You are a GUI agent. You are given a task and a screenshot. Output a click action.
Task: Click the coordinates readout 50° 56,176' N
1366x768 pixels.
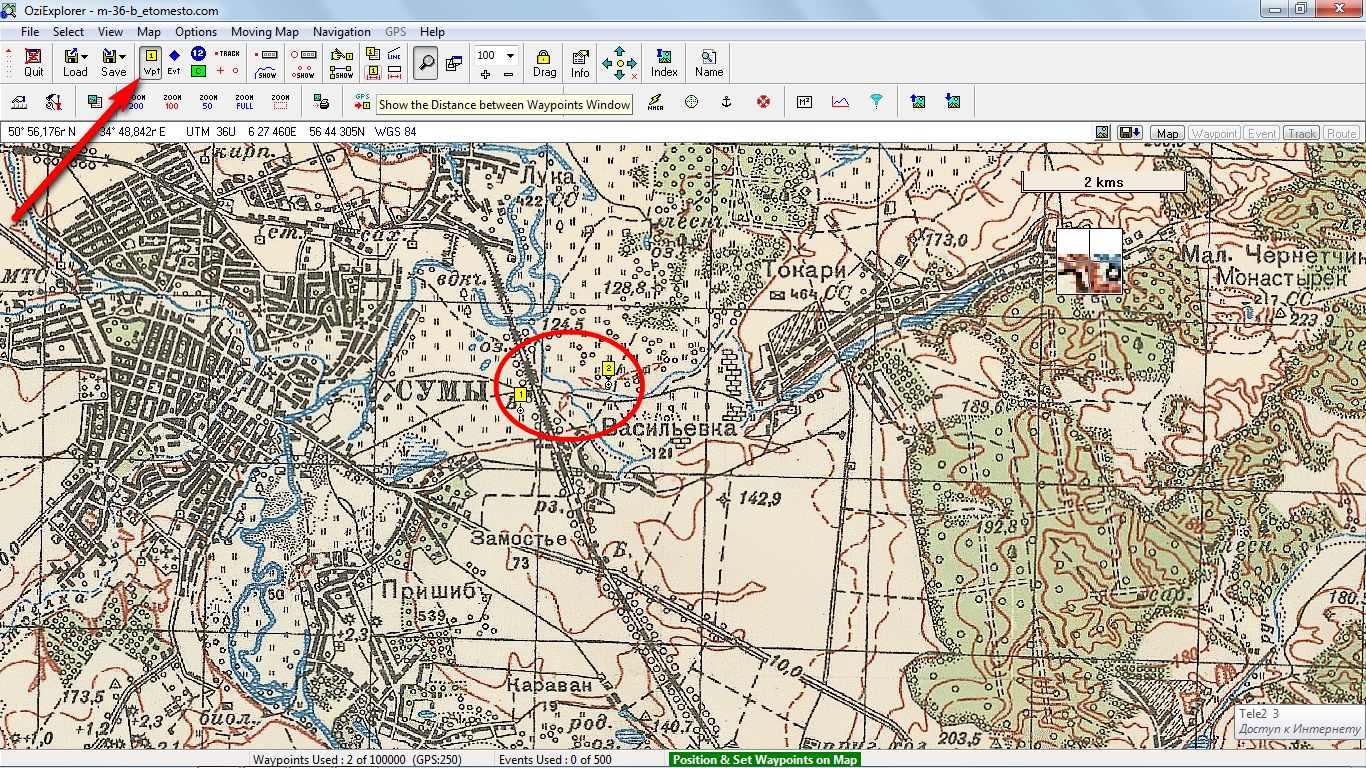[42, 132]
